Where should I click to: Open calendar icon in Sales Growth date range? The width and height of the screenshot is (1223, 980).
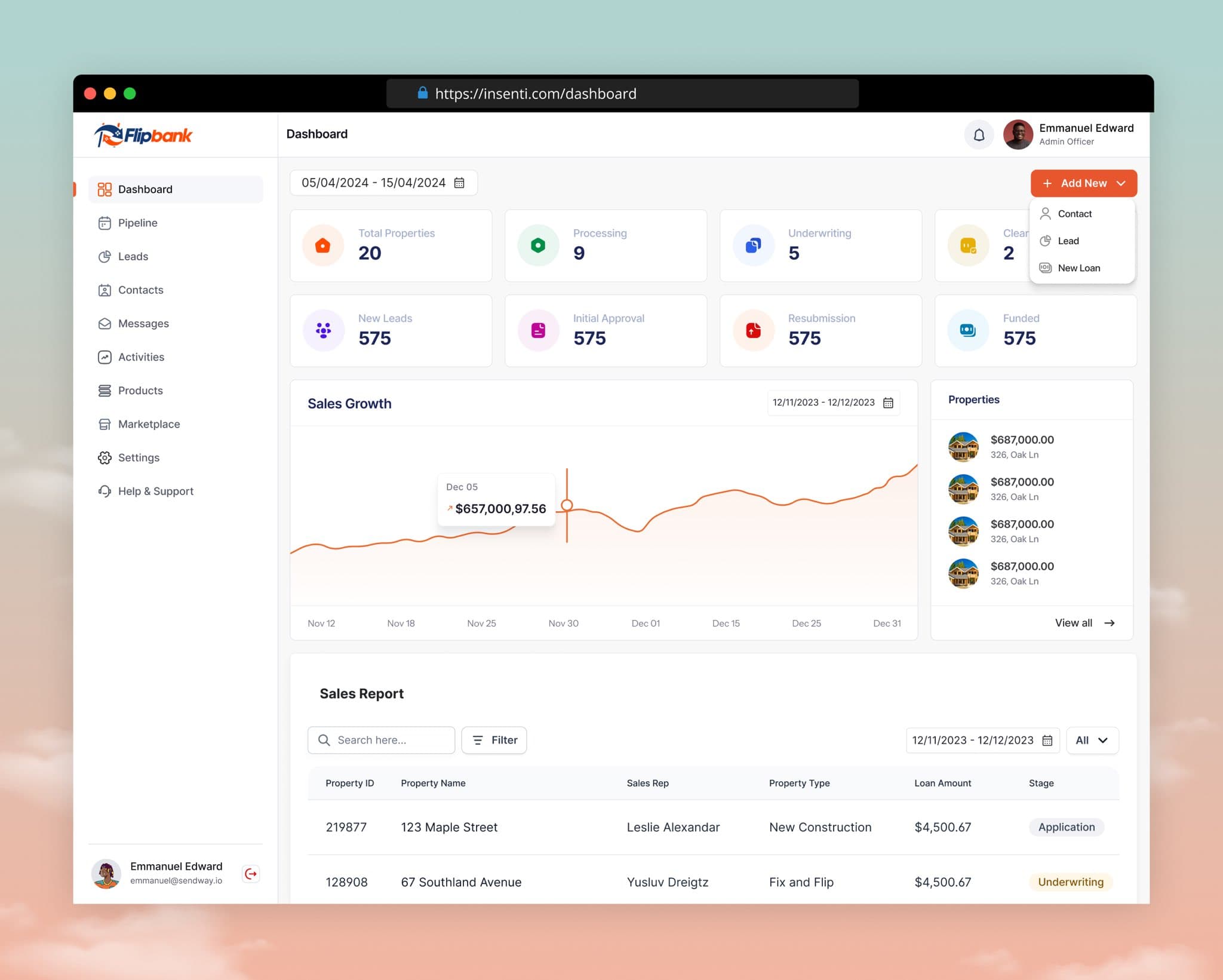(888, 403)
